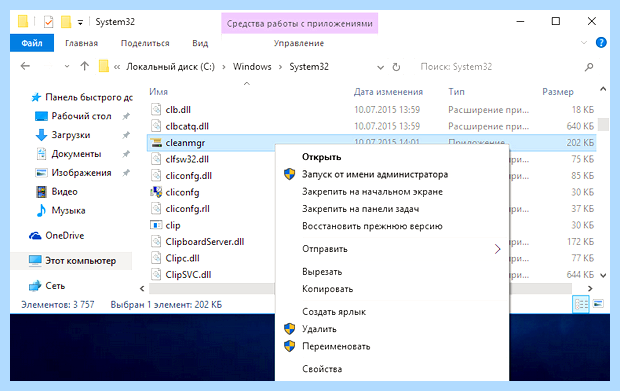
Task: Sort by the Имя column header
Action: point(158,92)
